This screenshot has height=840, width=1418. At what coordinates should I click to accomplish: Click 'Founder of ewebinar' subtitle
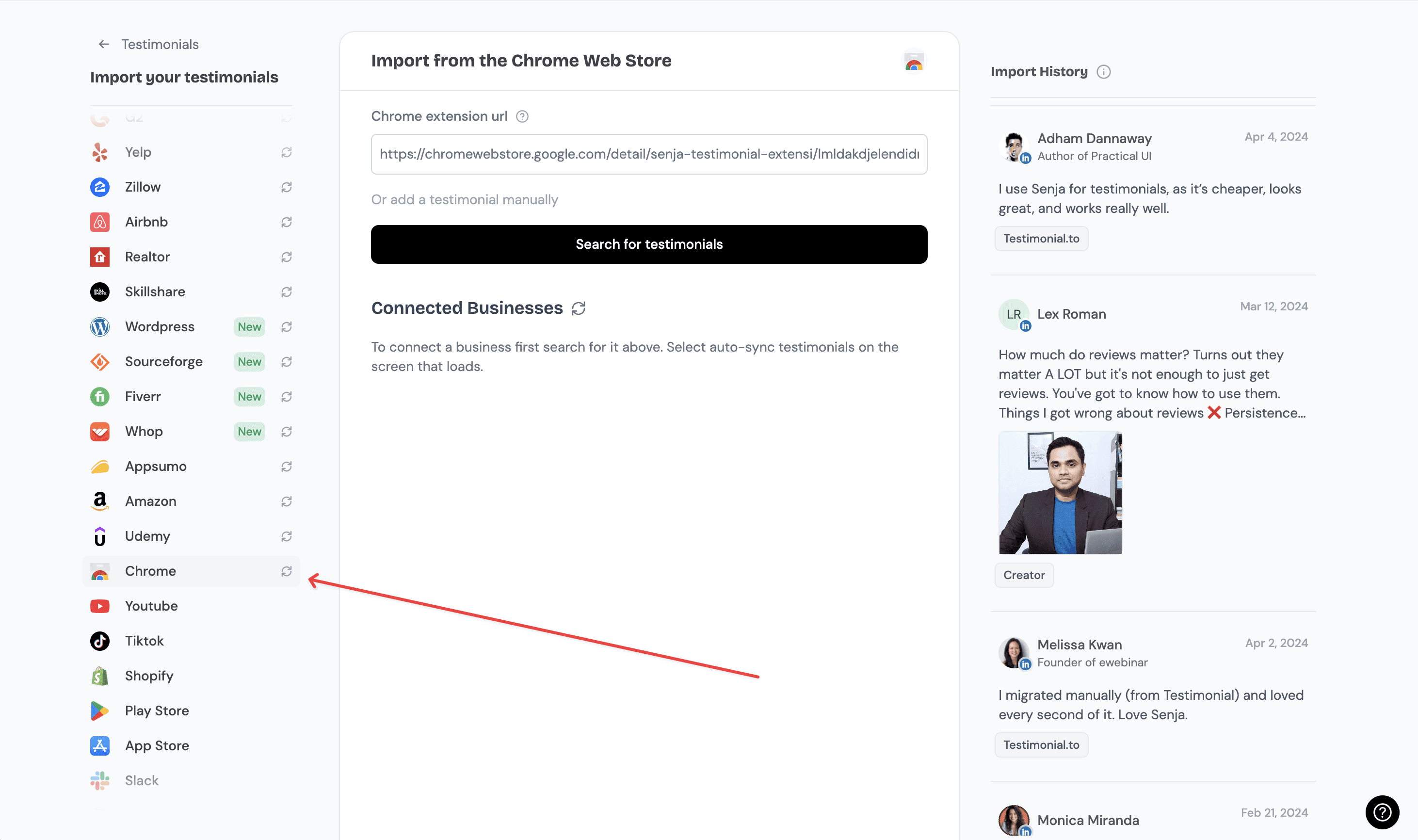1092,662
